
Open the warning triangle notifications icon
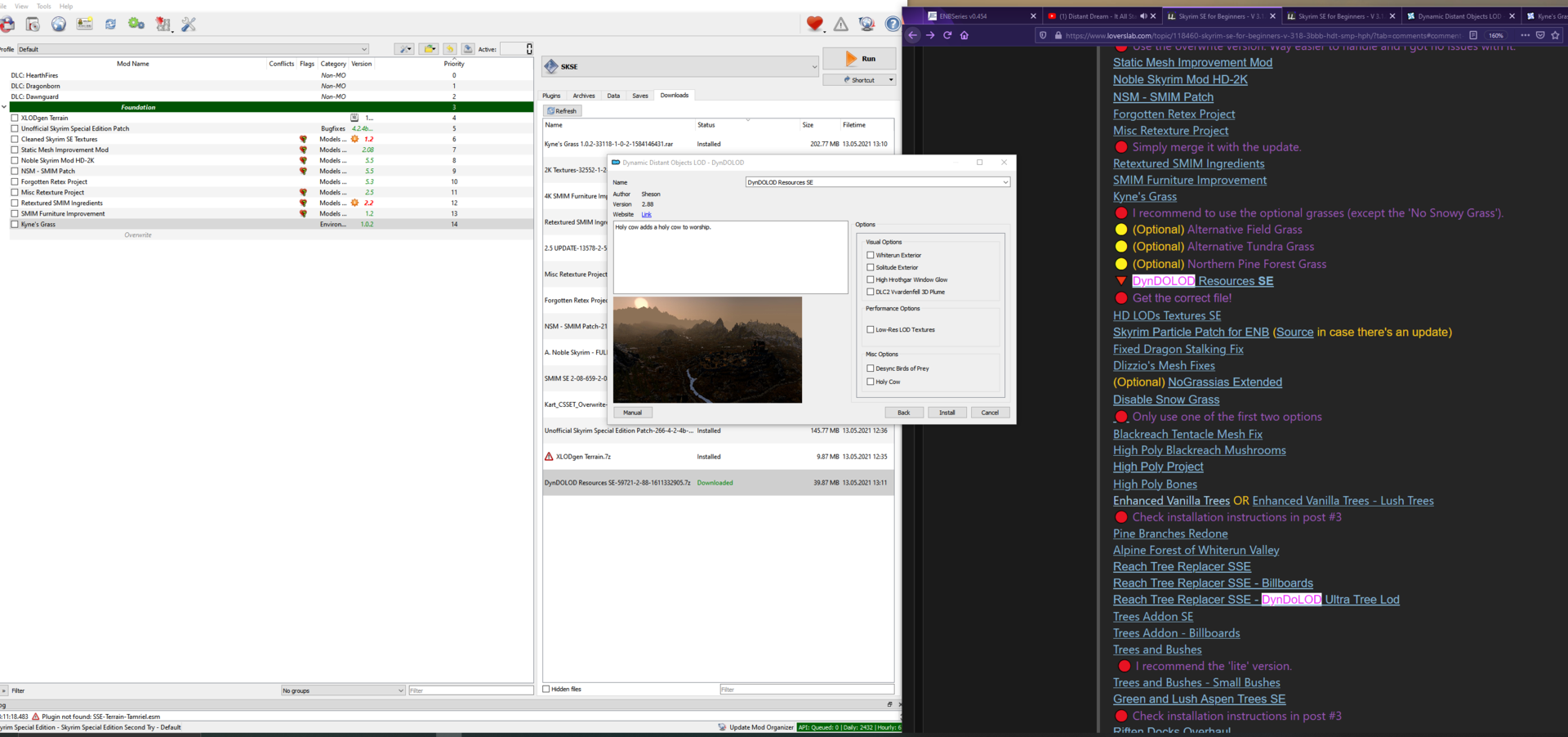pos(840,25)
